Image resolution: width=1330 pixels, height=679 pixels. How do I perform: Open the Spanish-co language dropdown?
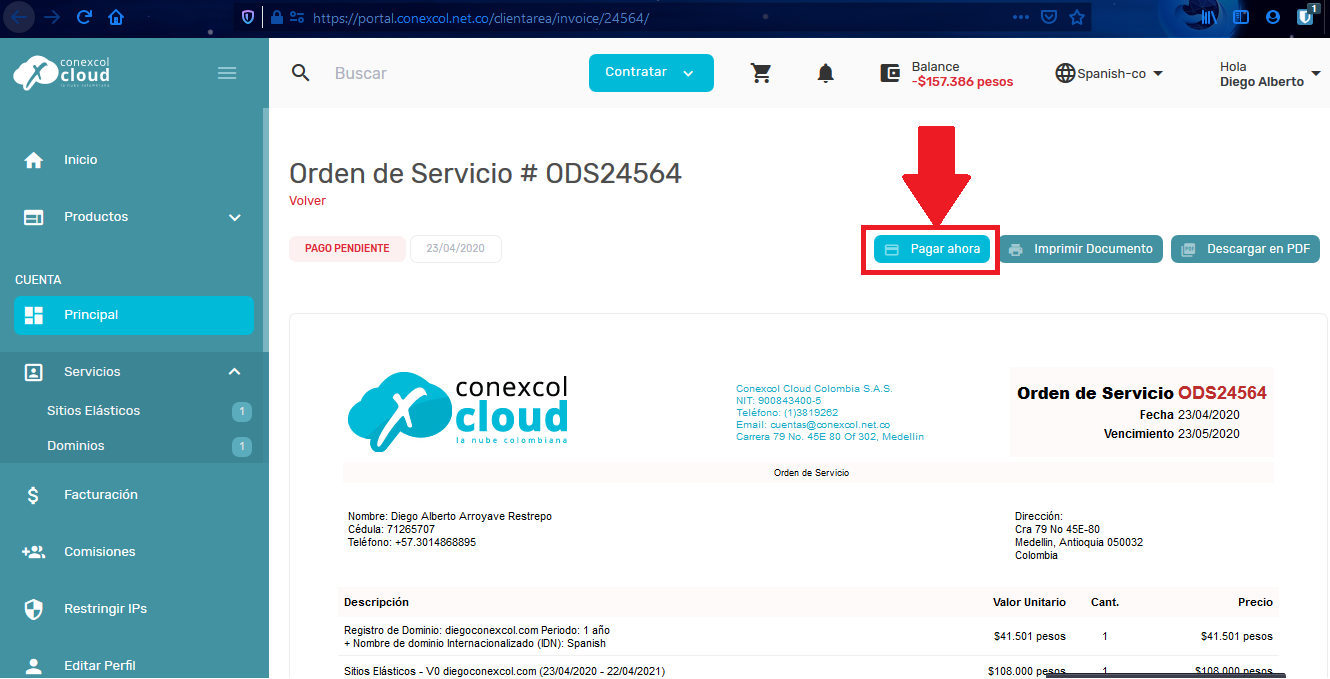[x=1110, y=74]
